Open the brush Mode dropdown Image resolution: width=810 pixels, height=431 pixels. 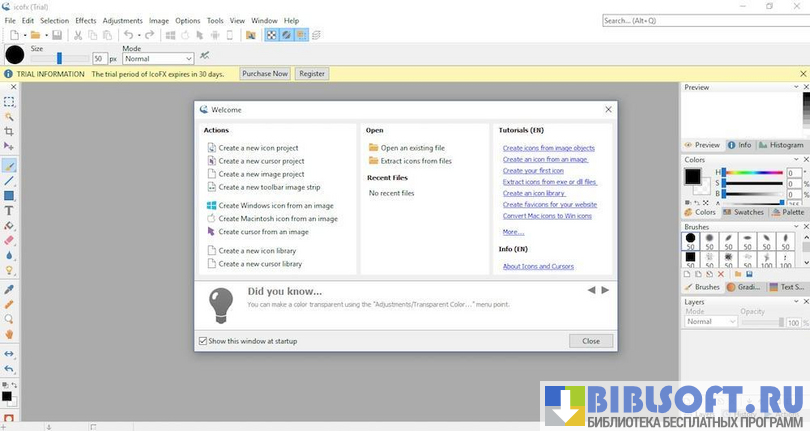tap(157, 59)
